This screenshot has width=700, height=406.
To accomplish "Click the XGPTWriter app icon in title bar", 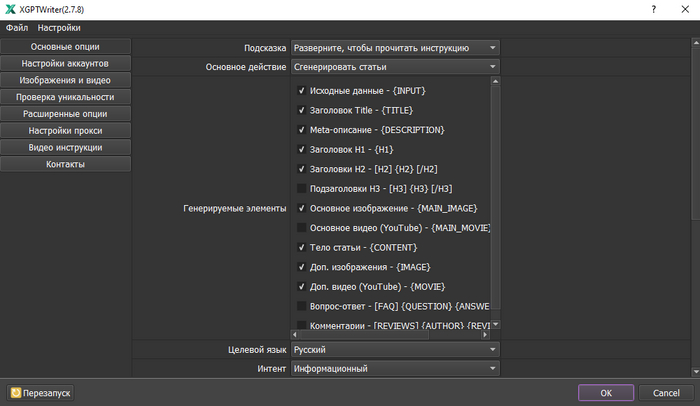I will 9,9.
